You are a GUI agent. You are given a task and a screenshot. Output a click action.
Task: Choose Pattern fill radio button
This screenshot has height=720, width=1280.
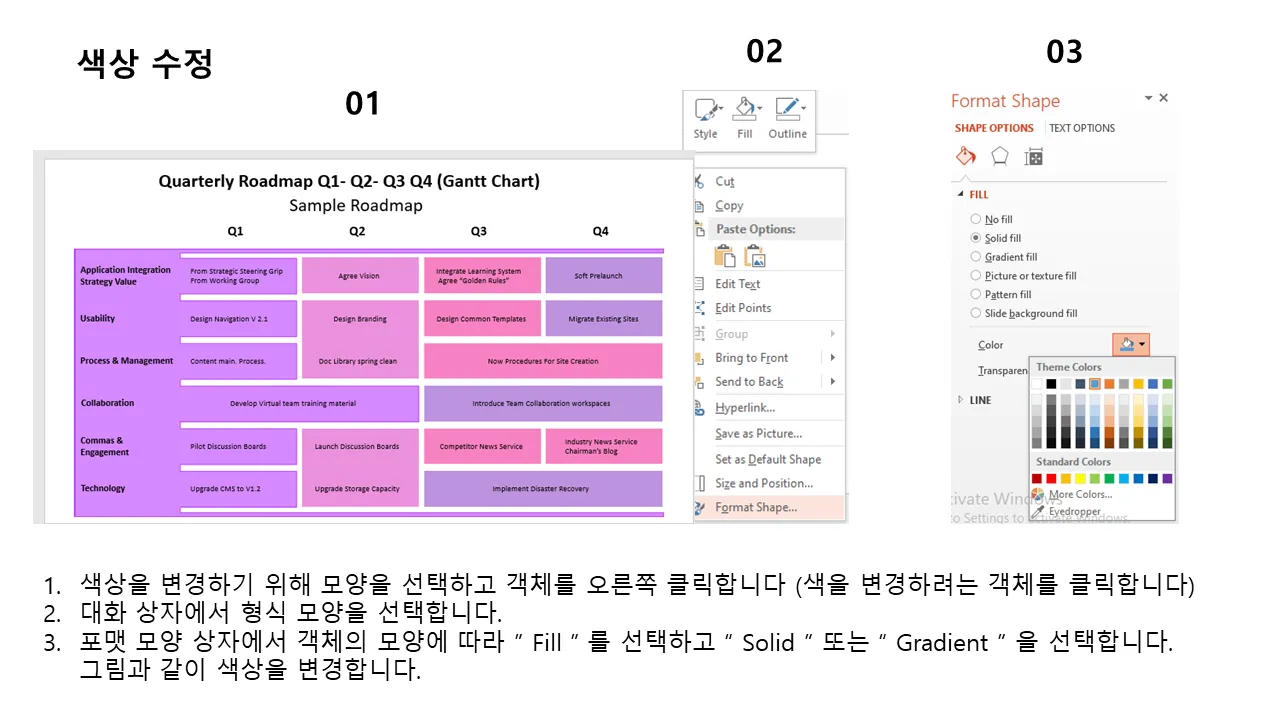click(x=976, y=295)
